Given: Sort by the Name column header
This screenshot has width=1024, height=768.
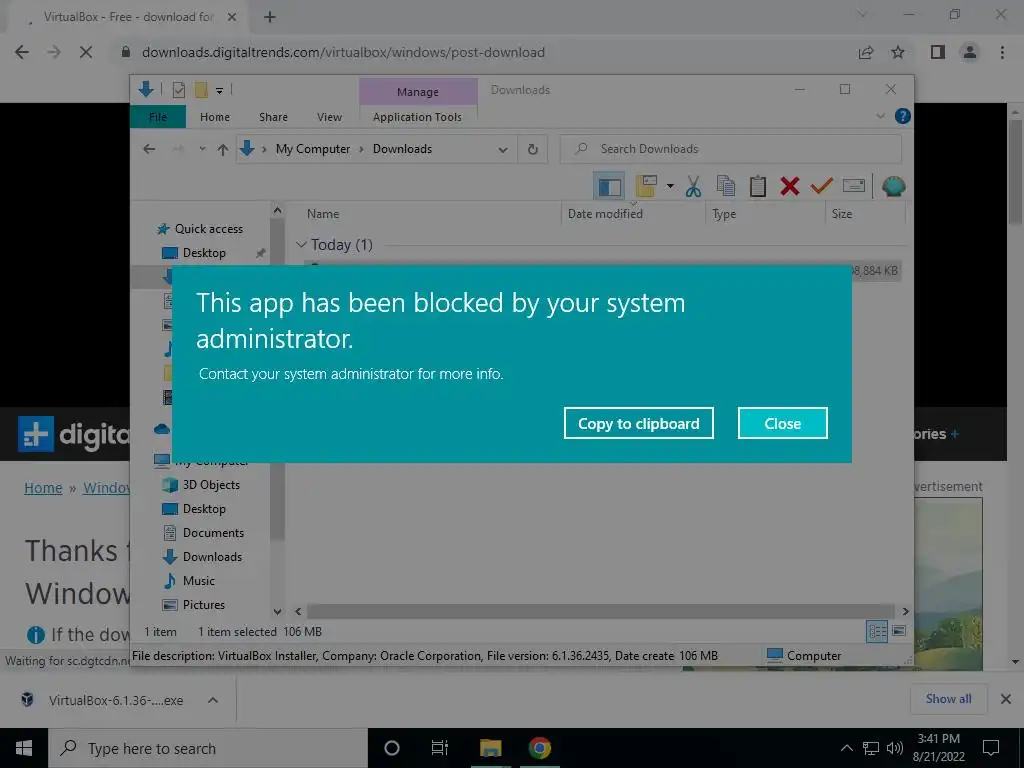Looking at the screenshot, I should 323,214.
